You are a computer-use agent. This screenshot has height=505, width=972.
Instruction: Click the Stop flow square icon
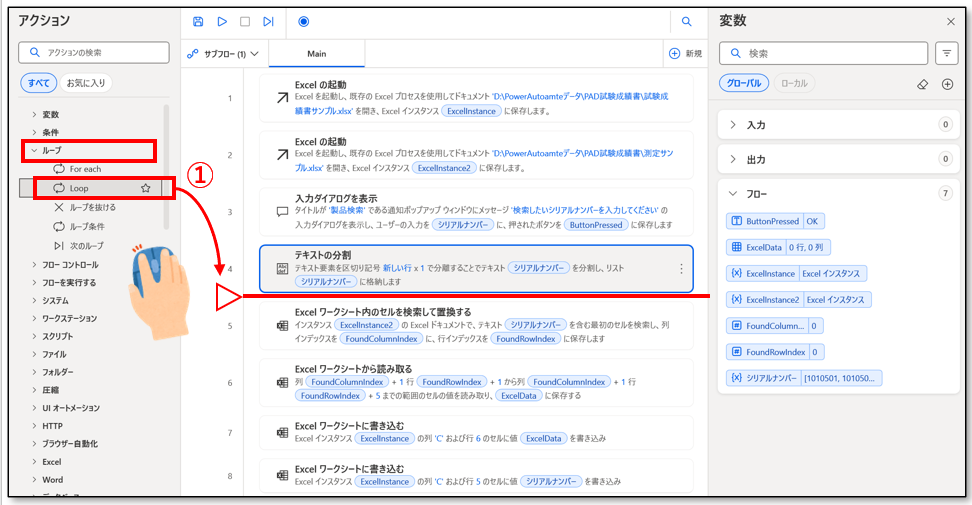point(245,21)
